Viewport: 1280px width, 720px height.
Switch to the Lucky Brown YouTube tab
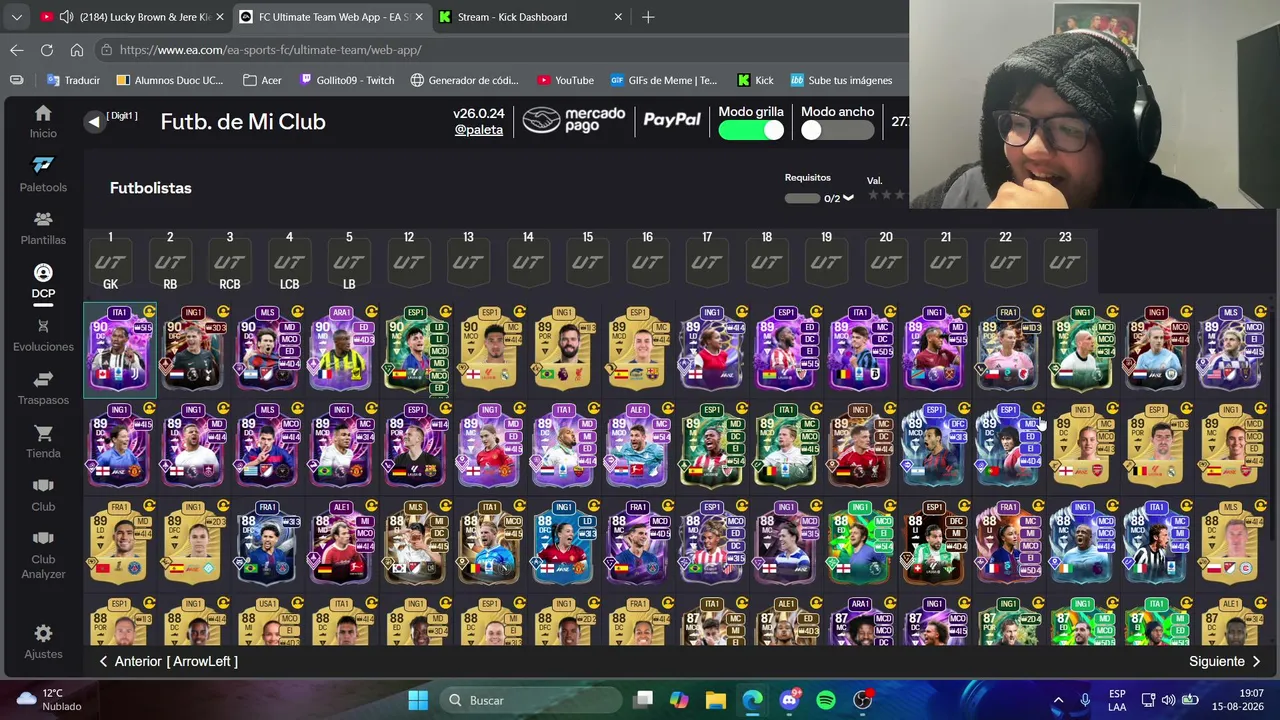(x=130, y=17)
